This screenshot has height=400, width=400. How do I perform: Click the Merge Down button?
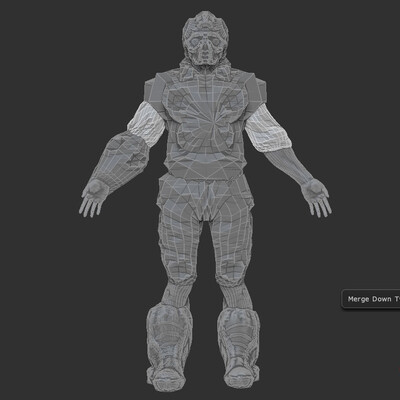pyautogui.click(x=371, y=299)
